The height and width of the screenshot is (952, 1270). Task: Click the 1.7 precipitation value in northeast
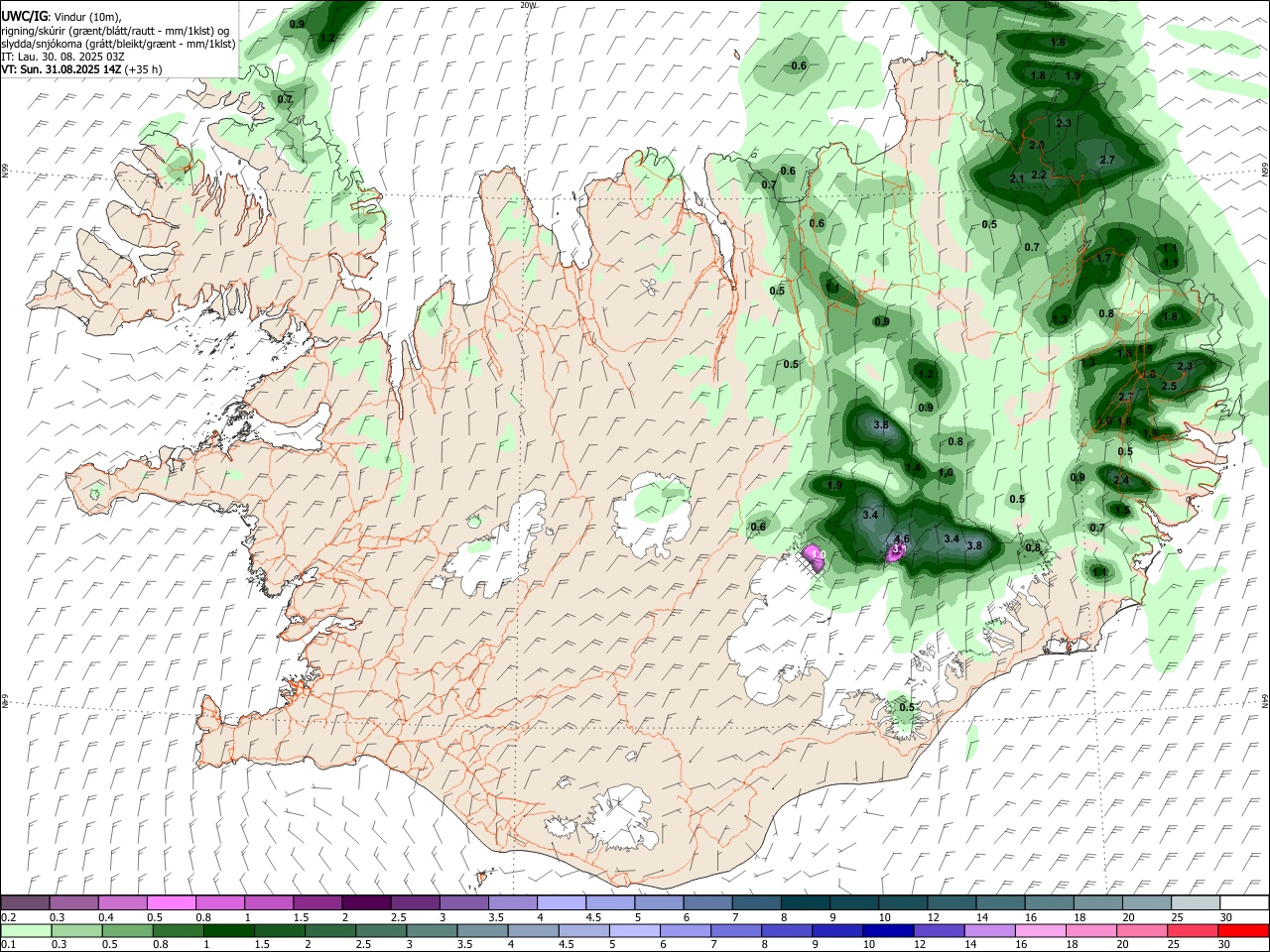pos(1103,259)
